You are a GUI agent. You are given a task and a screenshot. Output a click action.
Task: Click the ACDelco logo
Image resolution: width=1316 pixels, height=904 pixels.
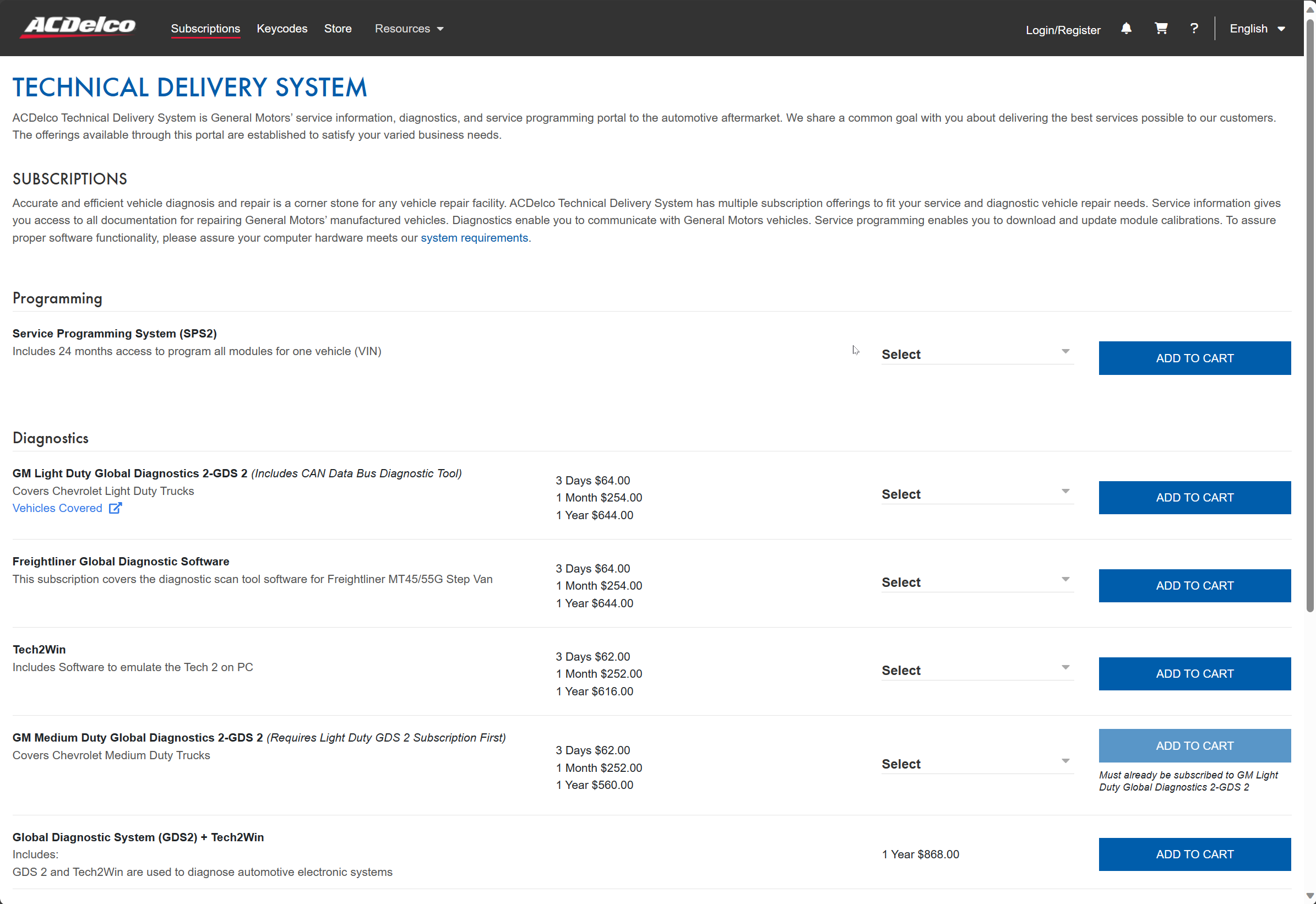78,26
